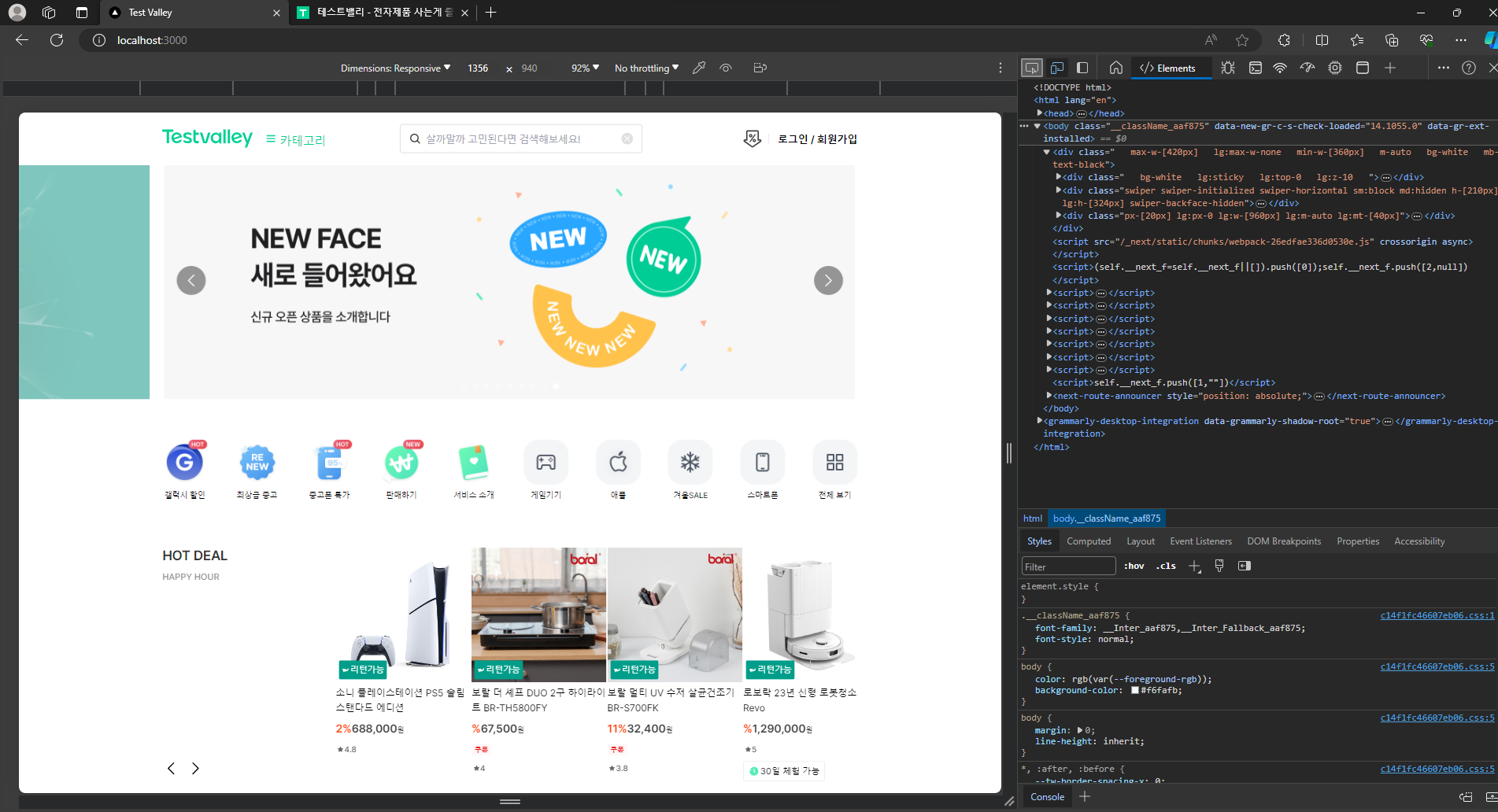Go to next banner slide arrow
Screen dimensions: 1498x812
coord(828,280)
